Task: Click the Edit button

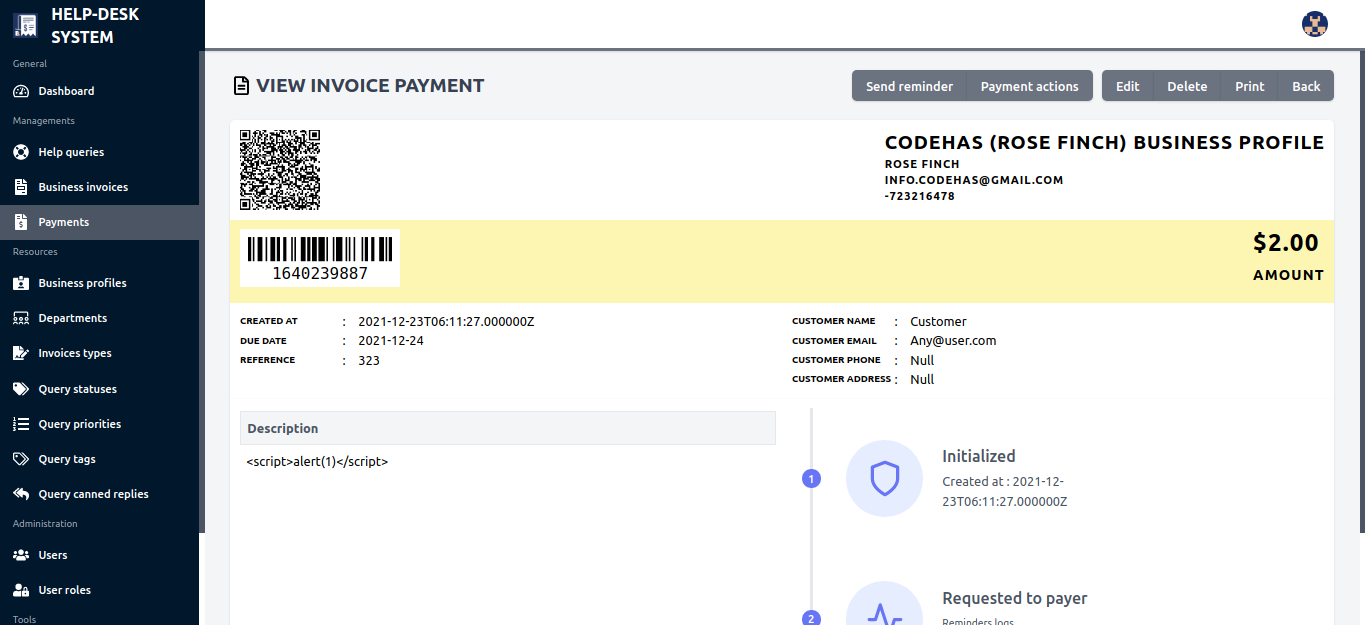Action: click(x=1127, y=86)
